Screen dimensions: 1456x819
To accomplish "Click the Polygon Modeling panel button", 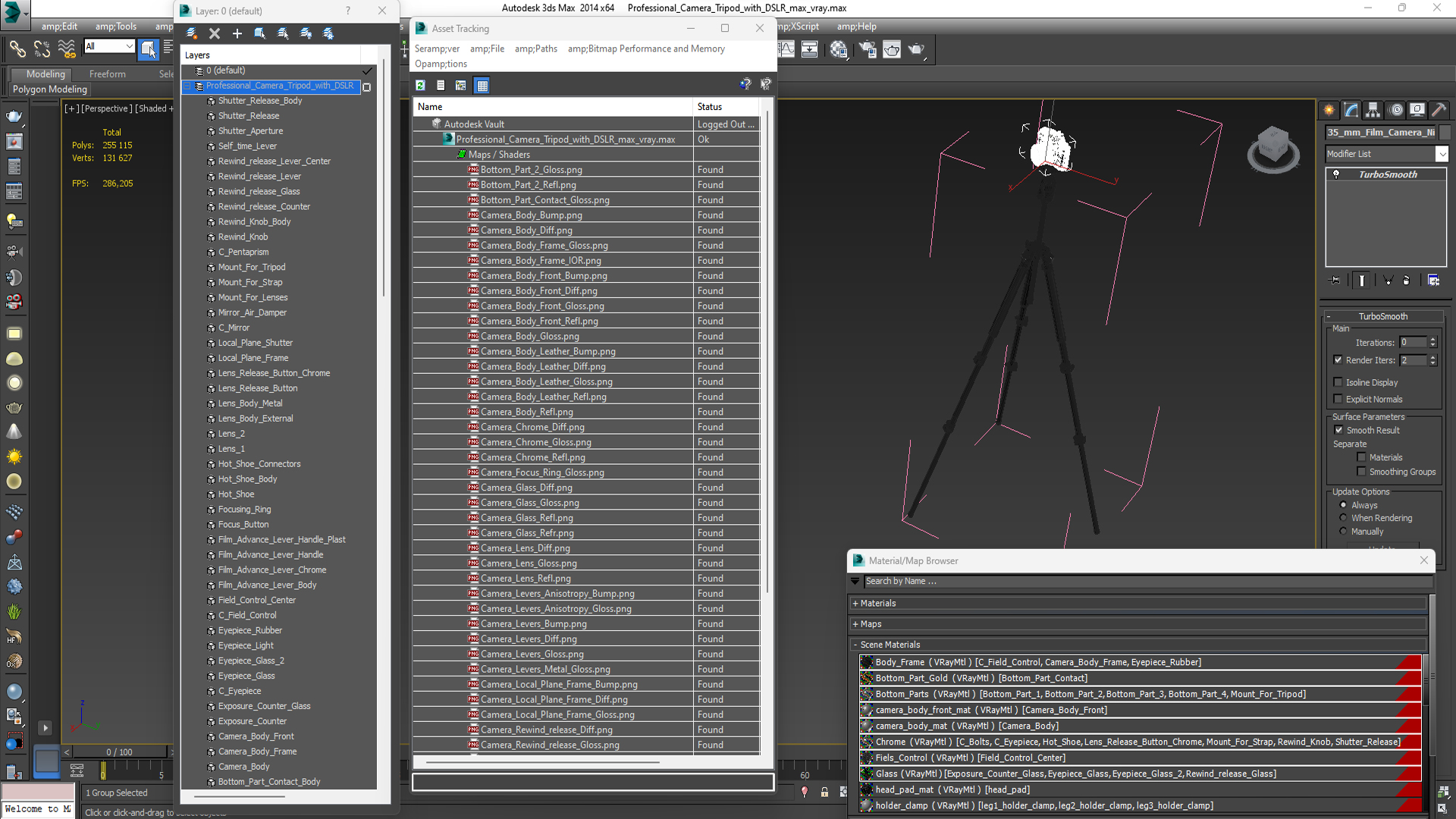I will coord(50,89).
